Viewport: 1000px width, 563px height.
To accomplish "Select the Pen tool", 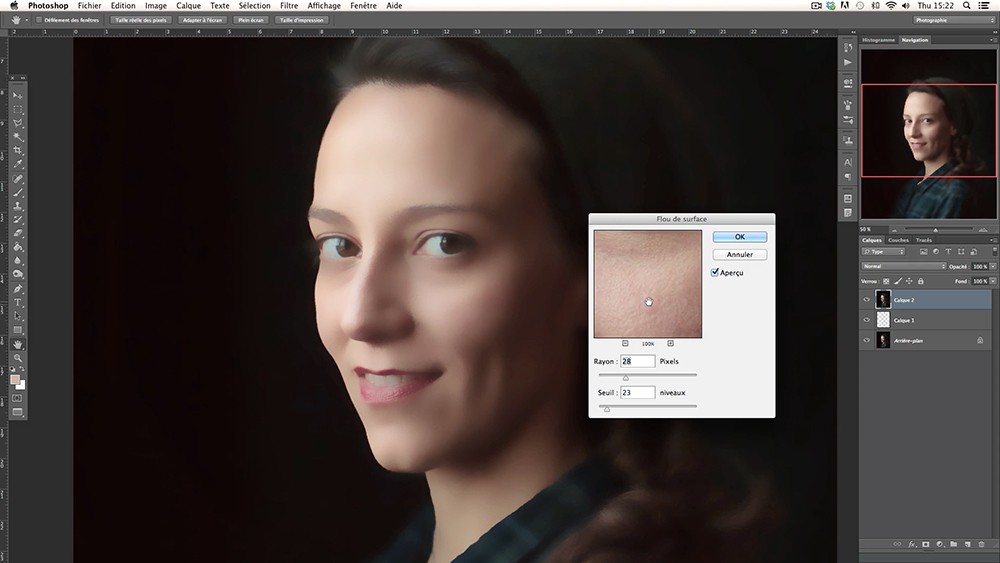I will pyautogui.click(x=18, y=289).
